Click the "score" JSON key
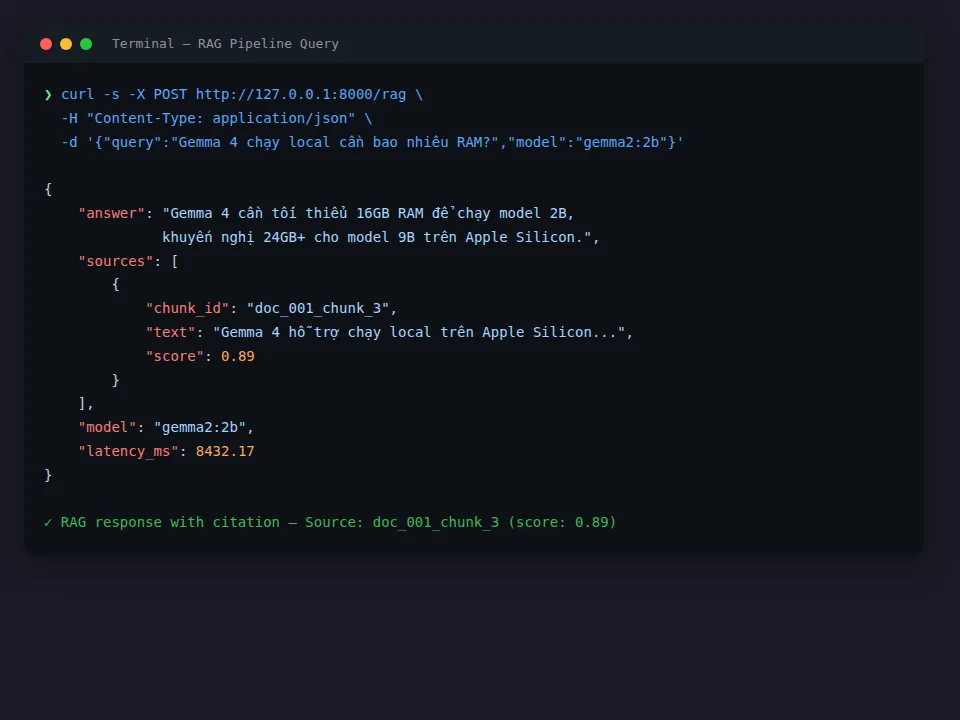 174,356
